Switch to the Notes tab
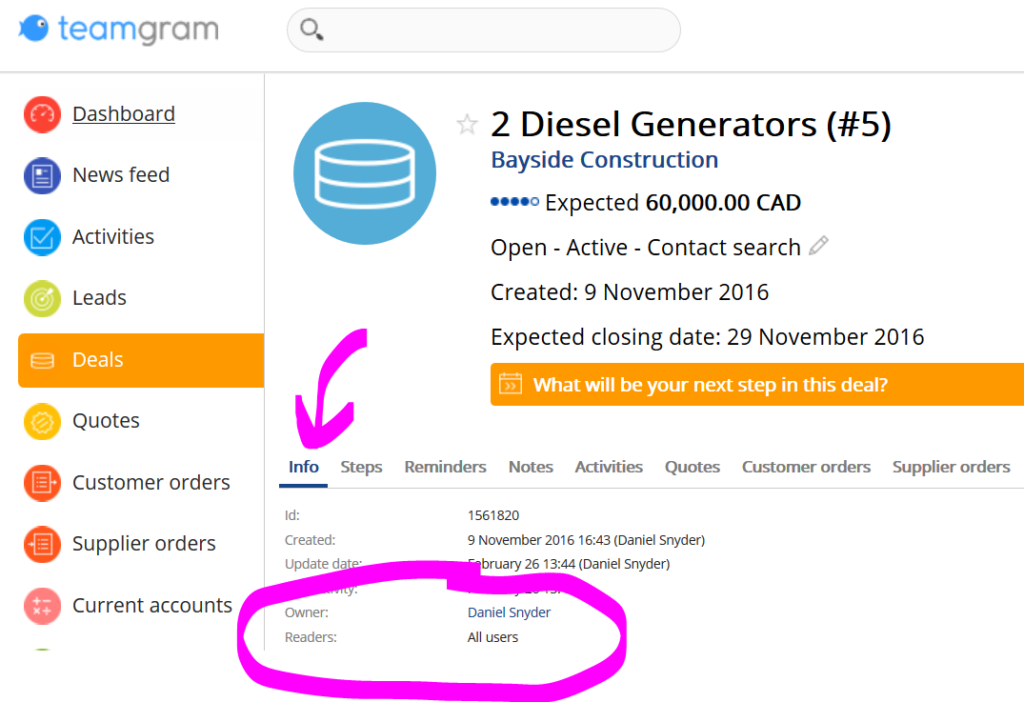This screenshot has width=1024, height=702. [530, 467]
